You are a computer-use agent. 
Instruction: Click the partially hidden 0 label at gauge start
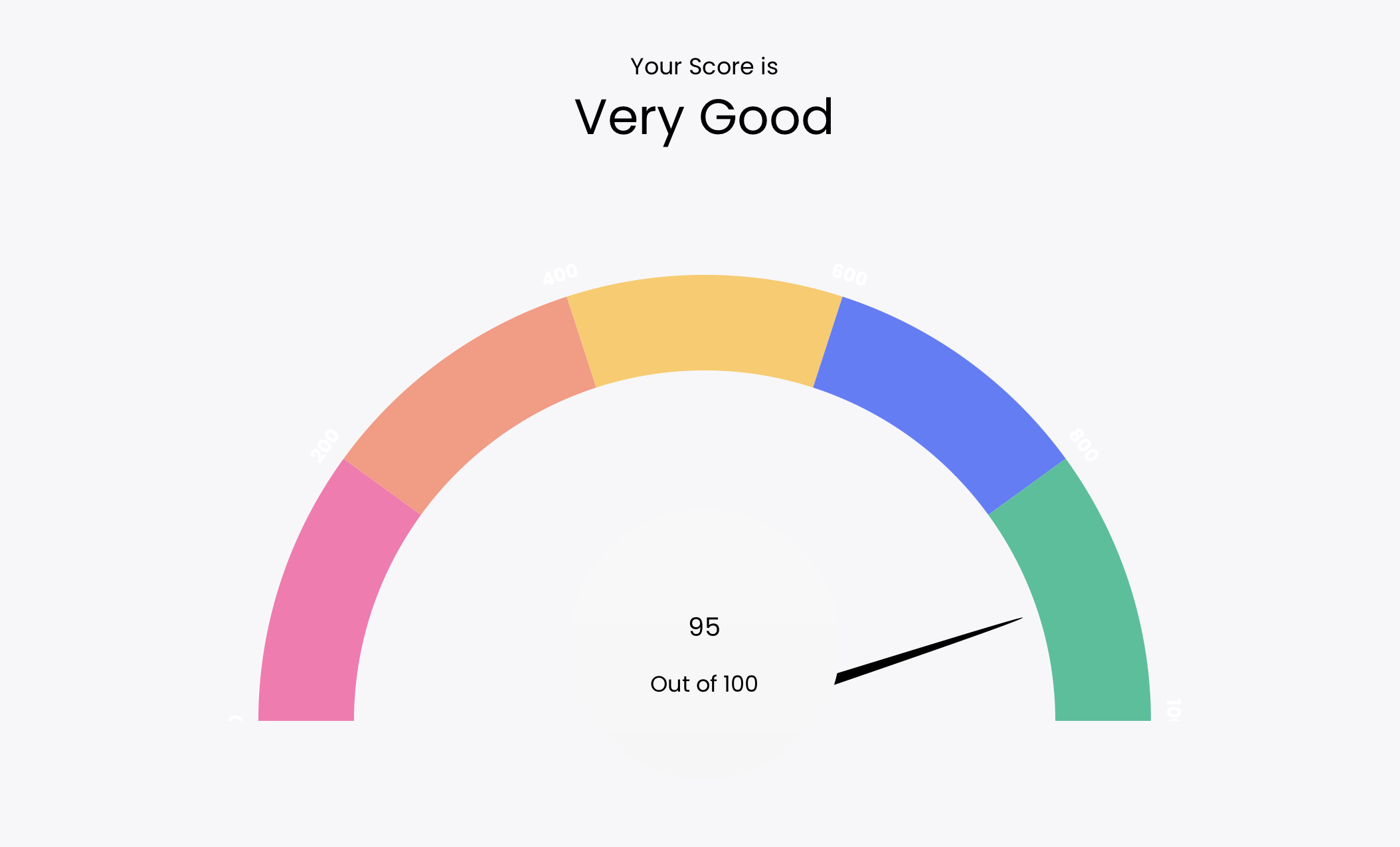[x=235, y=719]
